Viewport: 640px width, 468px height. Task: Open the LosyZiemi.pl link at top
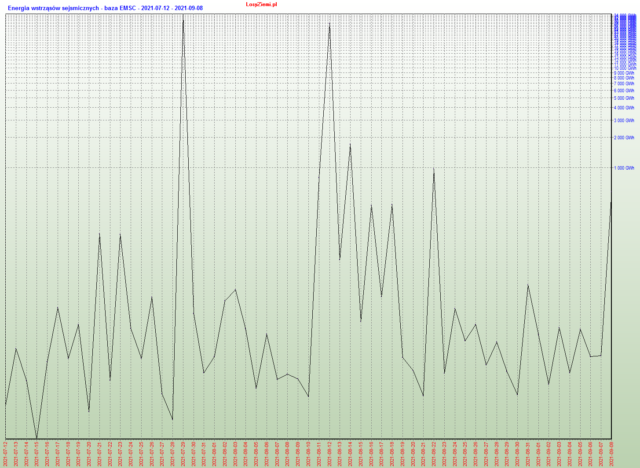[x=261, y=4]
